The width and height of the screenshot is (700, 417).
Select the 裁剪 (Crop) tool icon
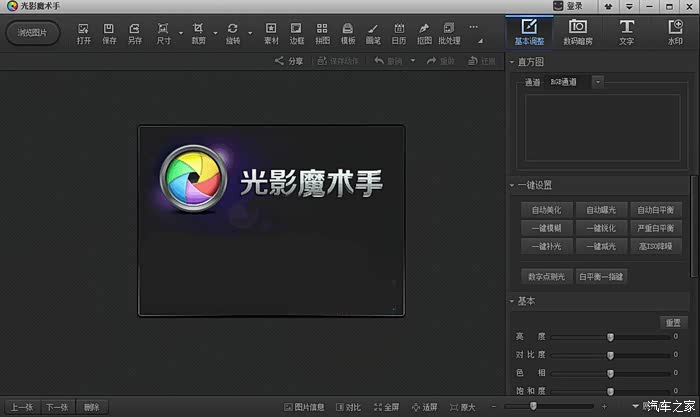click(x=199, y=32)
